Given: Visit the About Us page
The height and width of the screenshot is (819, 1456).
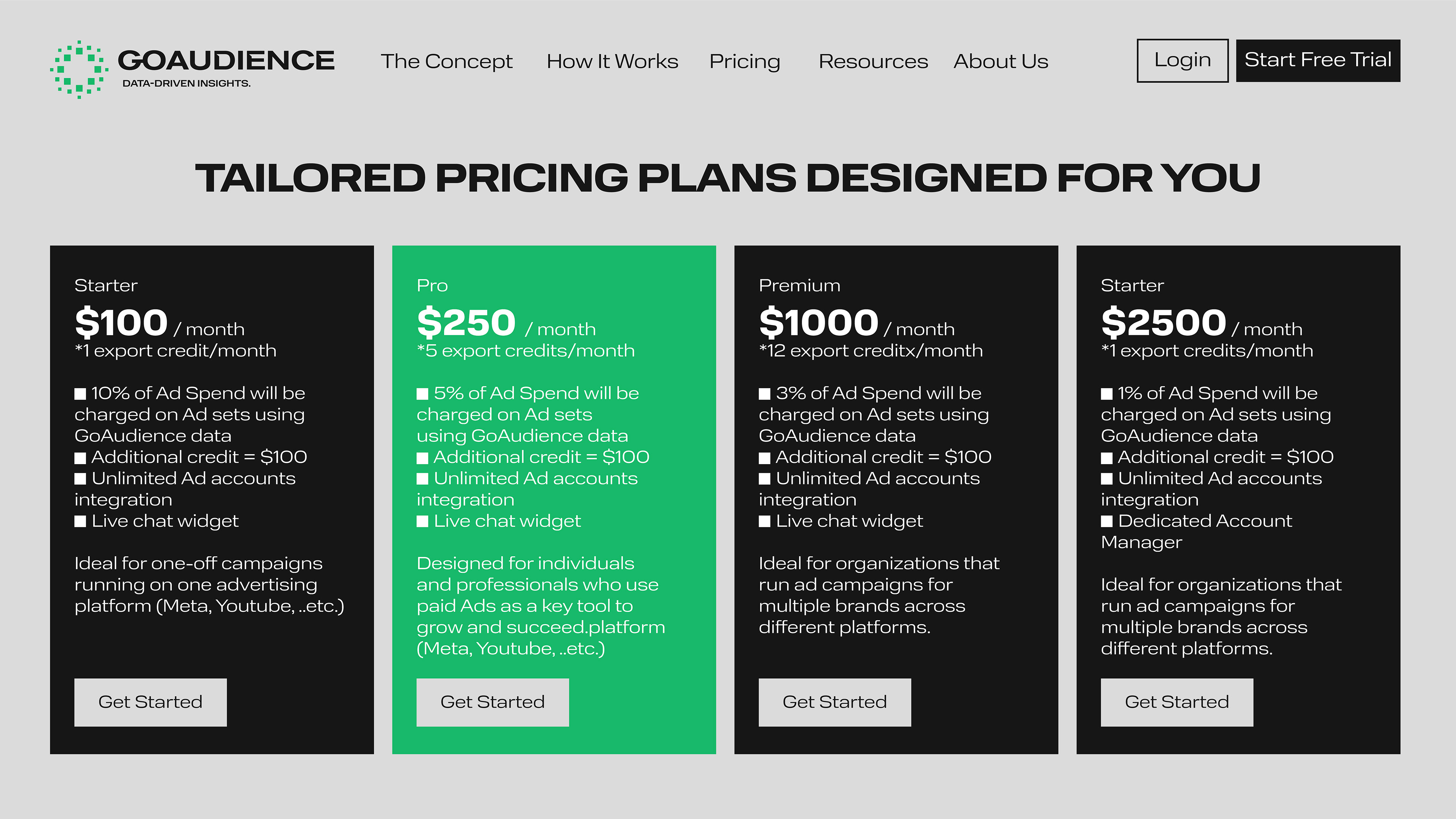Looking at the screenshot, I should click(x=1001, y=61).
